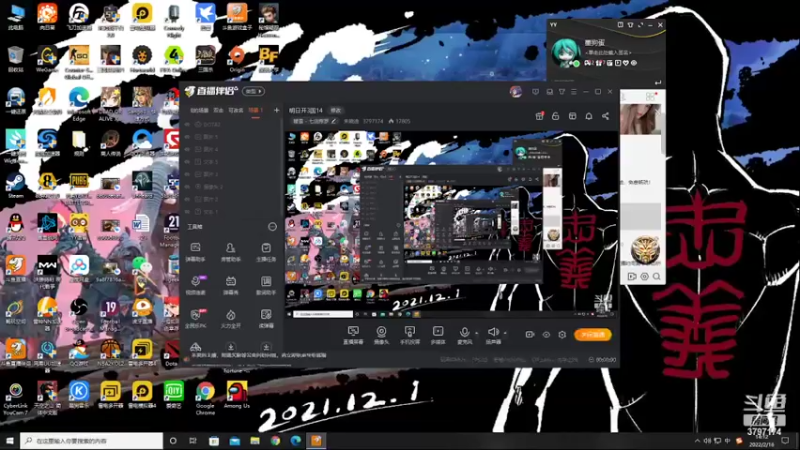Viewport: 800px width, 450px height.
Task: Open the notification bell icon
Action: point(589,116)
